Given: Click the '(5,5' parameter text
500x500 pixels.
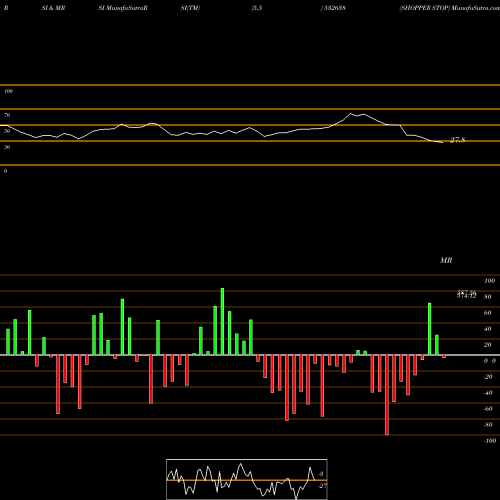Looking at the screenshot, I should [257, 8].
